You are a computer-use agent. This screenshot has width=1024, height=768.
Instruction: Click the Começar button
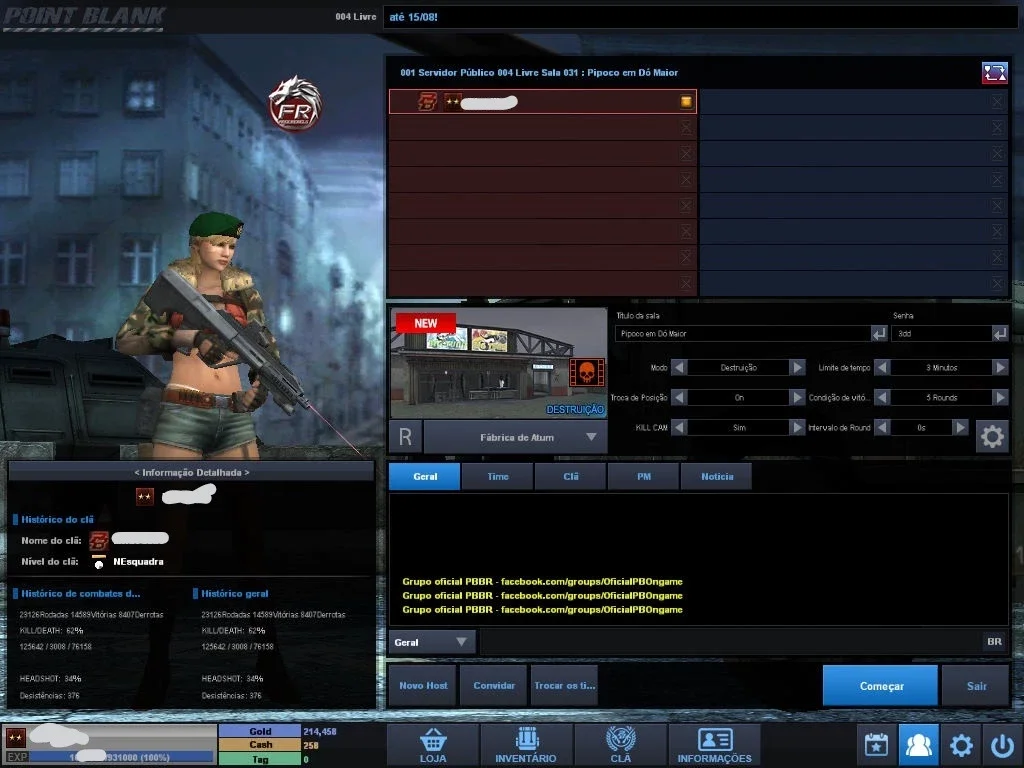pos(880,686)
